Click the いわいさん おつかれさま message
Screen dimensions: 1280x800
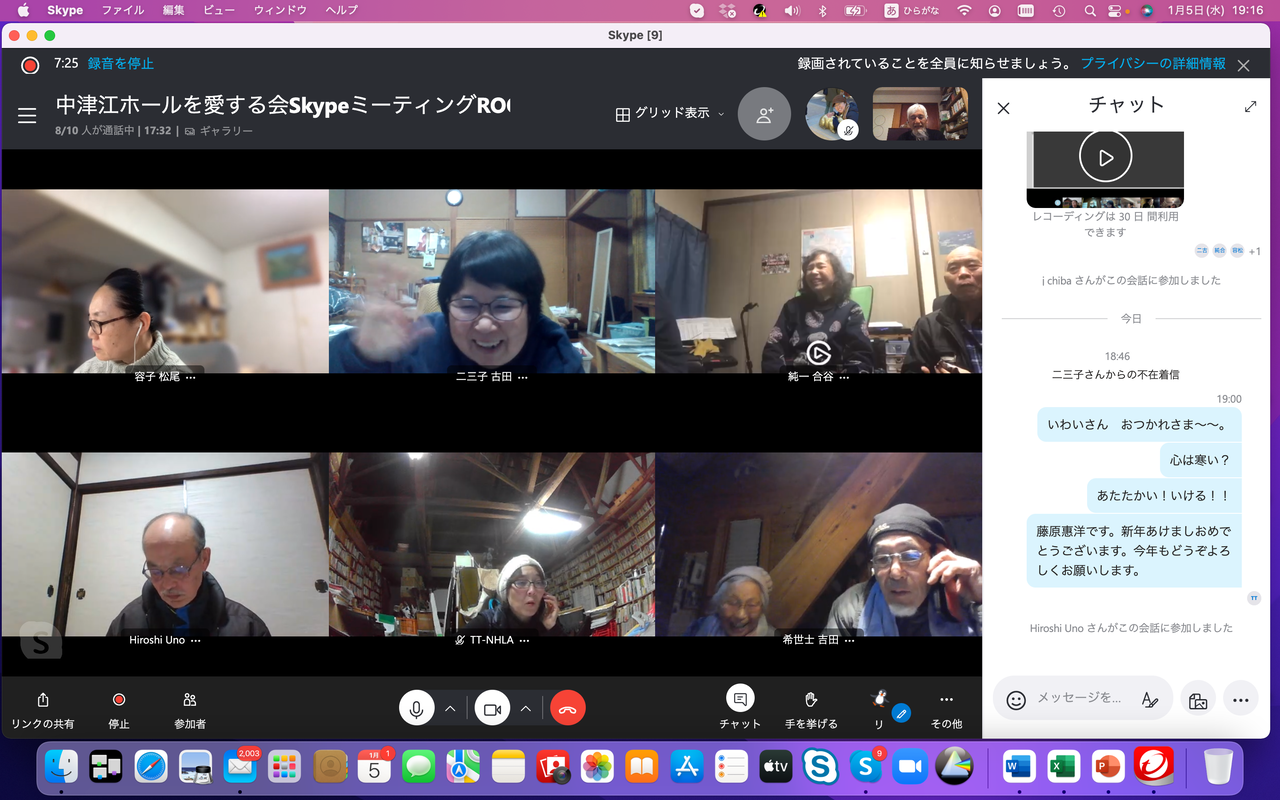tap(1138, 424)
